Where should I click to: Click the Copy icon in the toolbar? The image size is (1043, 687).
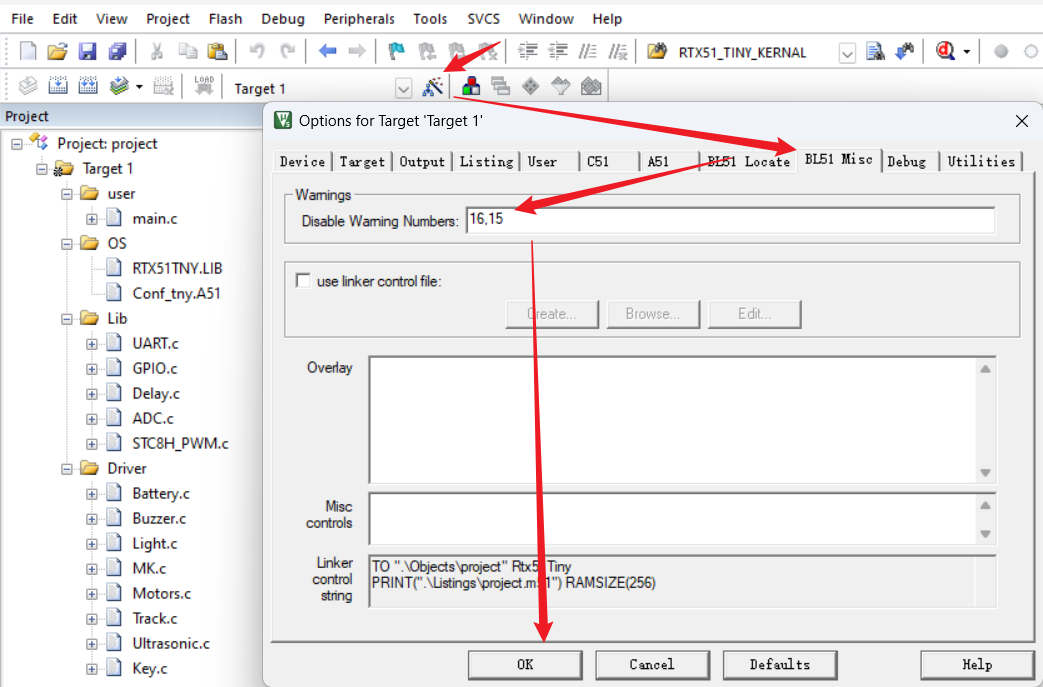[x=188, y=51]
